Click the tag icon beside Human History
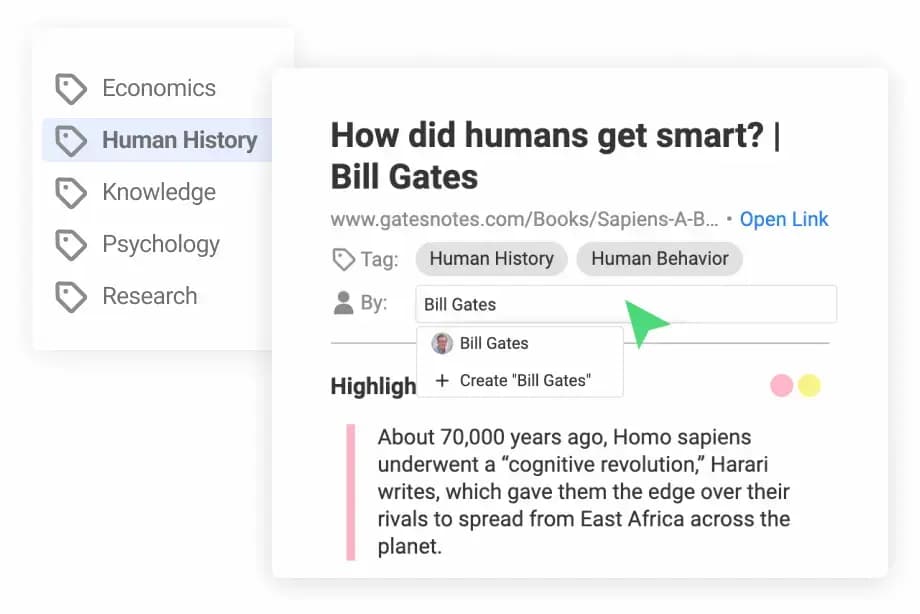 [x=70, y=141]
